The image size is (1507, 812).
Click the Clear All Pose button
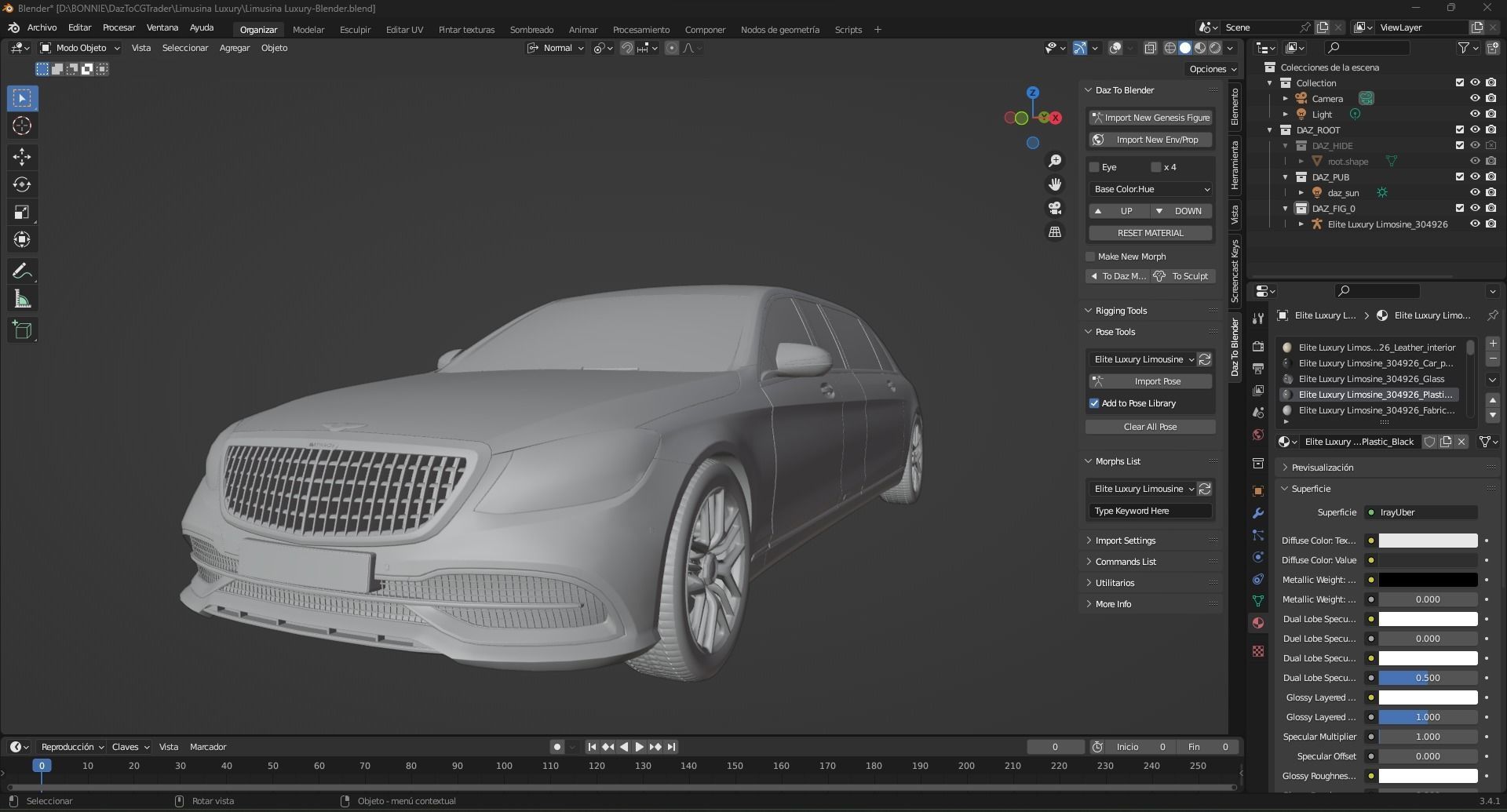(x=1151, y=427)
